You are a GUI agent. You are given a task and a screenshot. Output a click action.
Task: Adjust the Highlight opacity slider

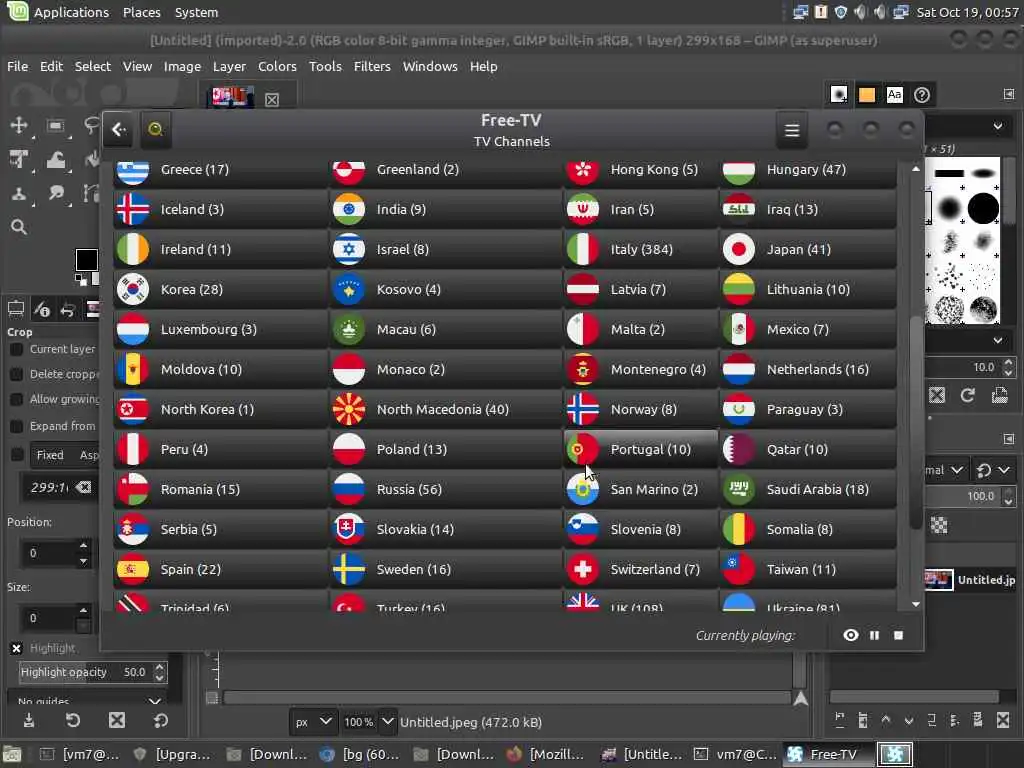tap(85, 672)
